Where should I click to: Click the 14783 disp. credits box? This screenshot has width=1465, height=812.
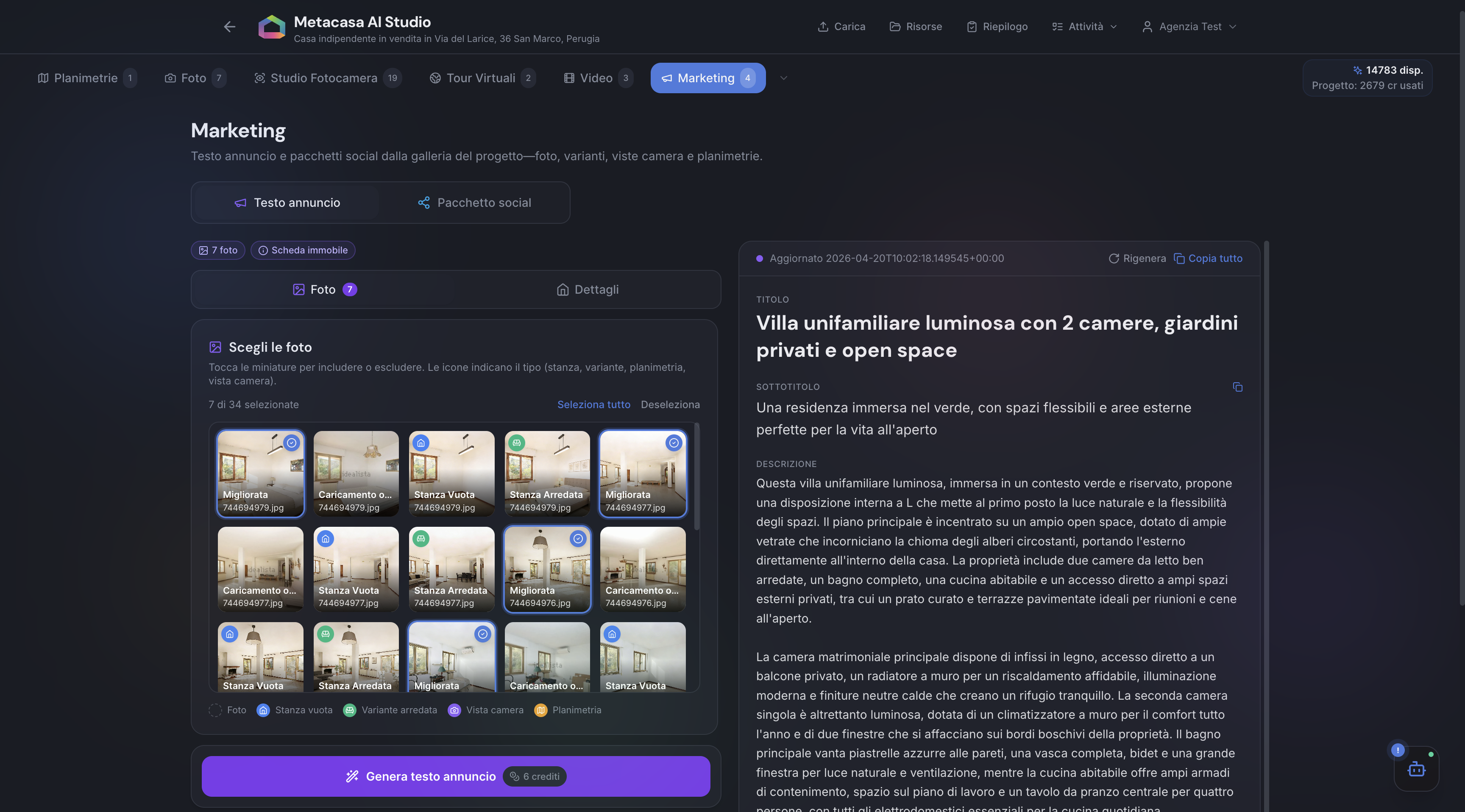click(x=1367, y=78)
